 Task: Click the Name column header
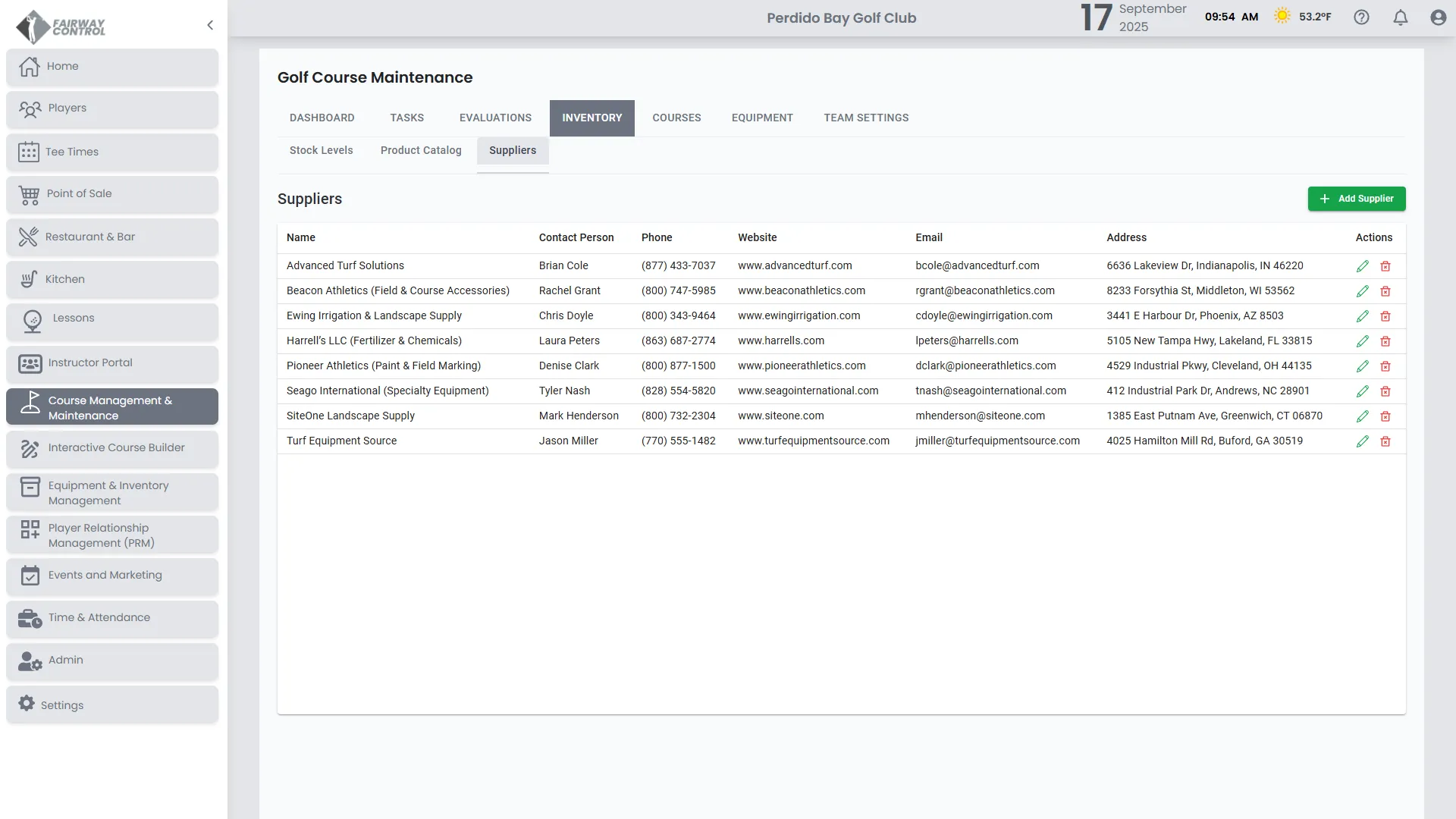[x=300, y=237]
